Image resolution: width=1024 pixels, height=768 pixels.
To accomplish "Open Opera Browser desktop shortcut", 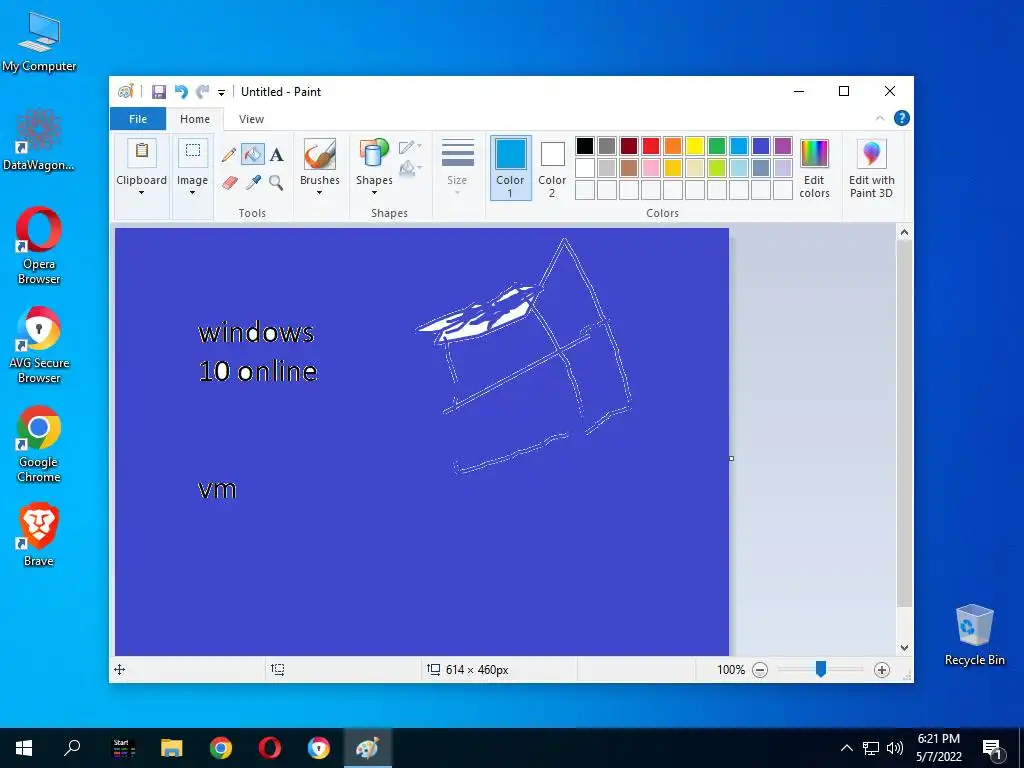I will (39, 246).
